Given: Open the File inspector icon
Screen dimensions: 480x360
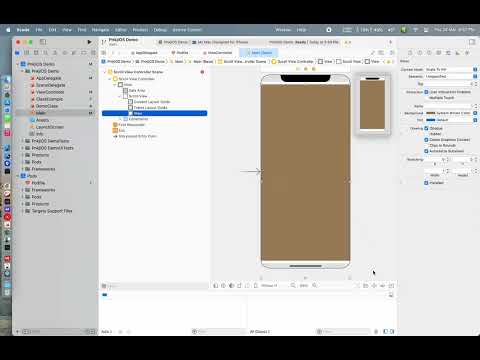Looking at the screenshot, I should (410, 53).
